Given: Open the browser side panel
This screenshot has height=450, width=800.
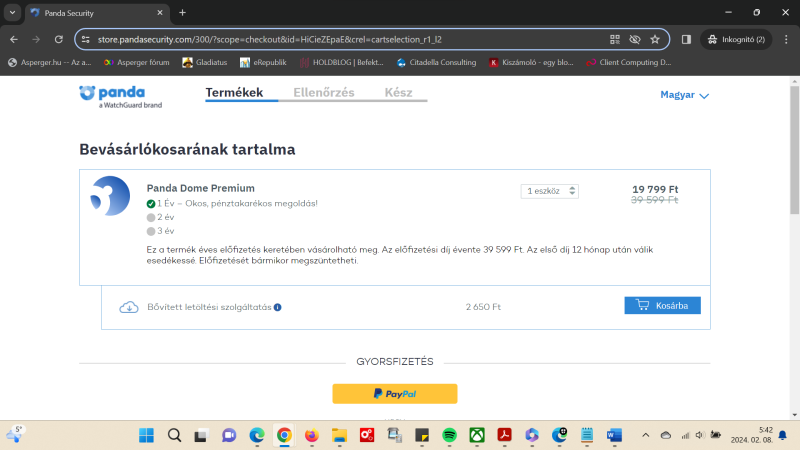Looking at the screenshot, I should pyautogui.click(x=686, y=39).
